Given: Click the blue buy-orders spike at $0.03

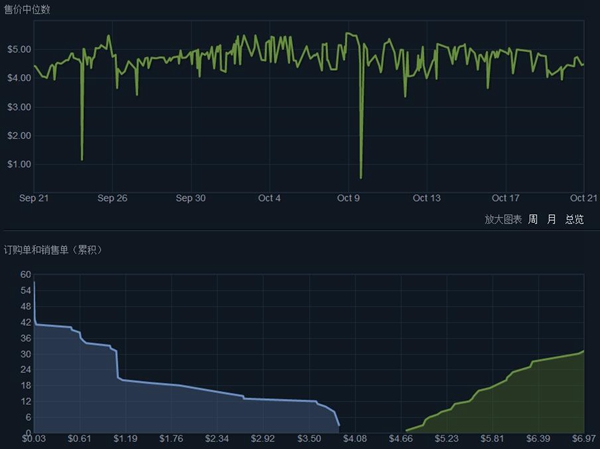Looking at the screenshot, I should (34, 282).
